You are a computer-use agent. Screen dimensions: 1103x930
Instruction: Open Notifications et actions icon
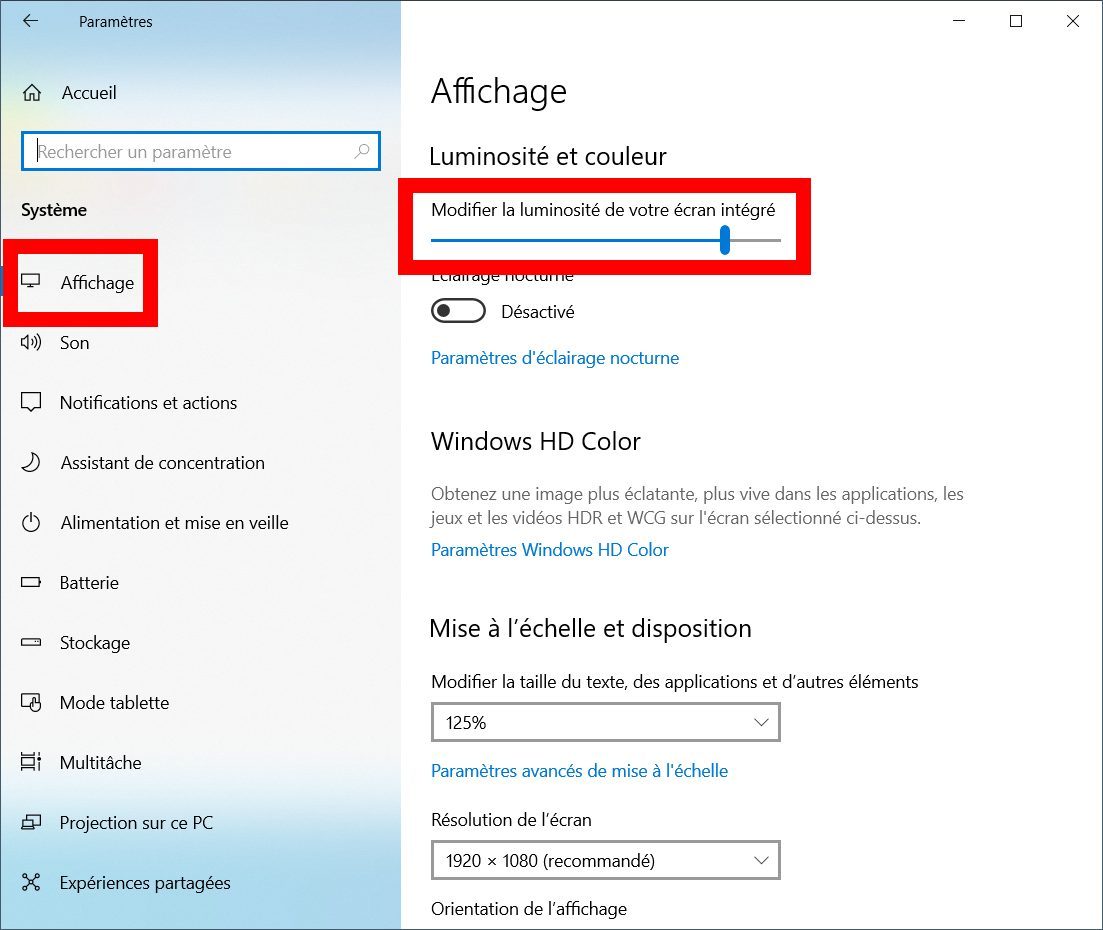coord(31,402)
